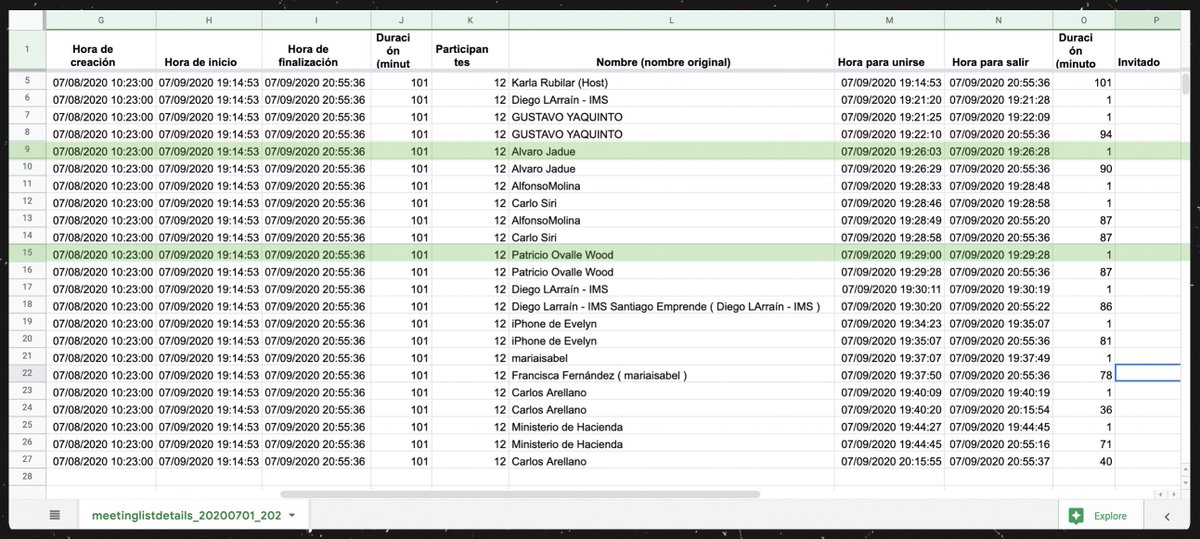
Task: Select column N header
Action: coord(998,19)
